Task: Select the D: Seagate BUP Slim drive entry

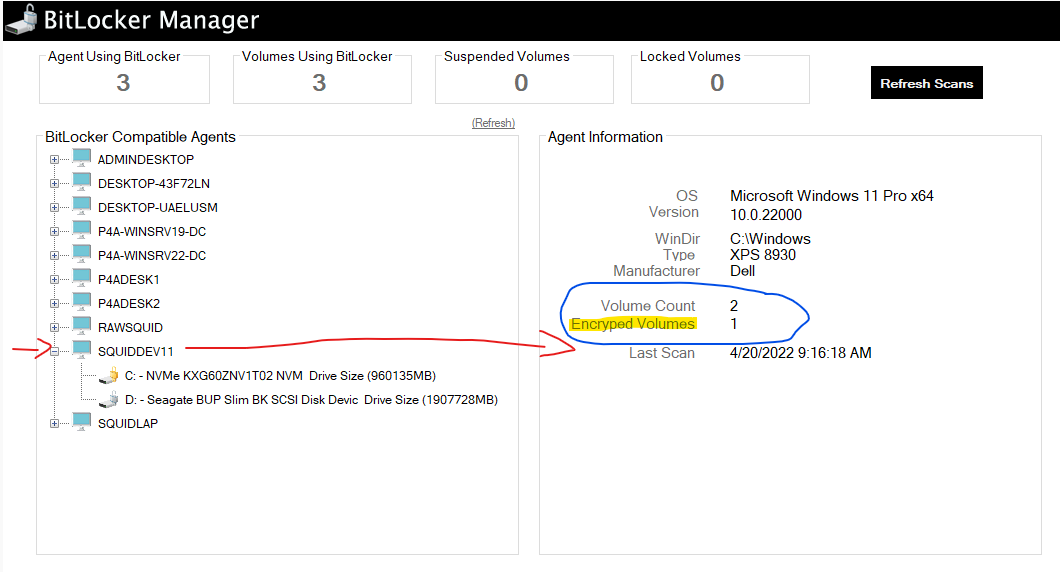Action: pos(311,400)
